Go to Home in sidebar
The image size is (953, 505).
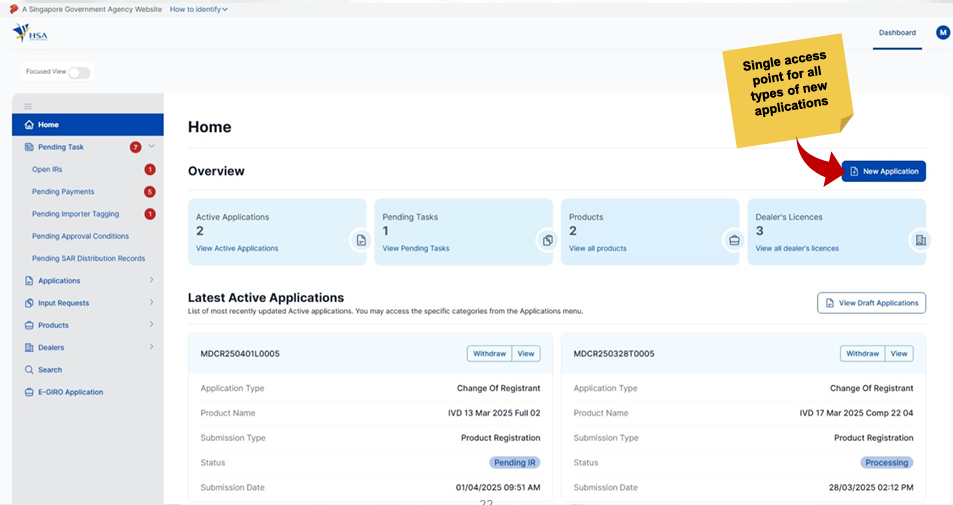[x=88, y=125]
